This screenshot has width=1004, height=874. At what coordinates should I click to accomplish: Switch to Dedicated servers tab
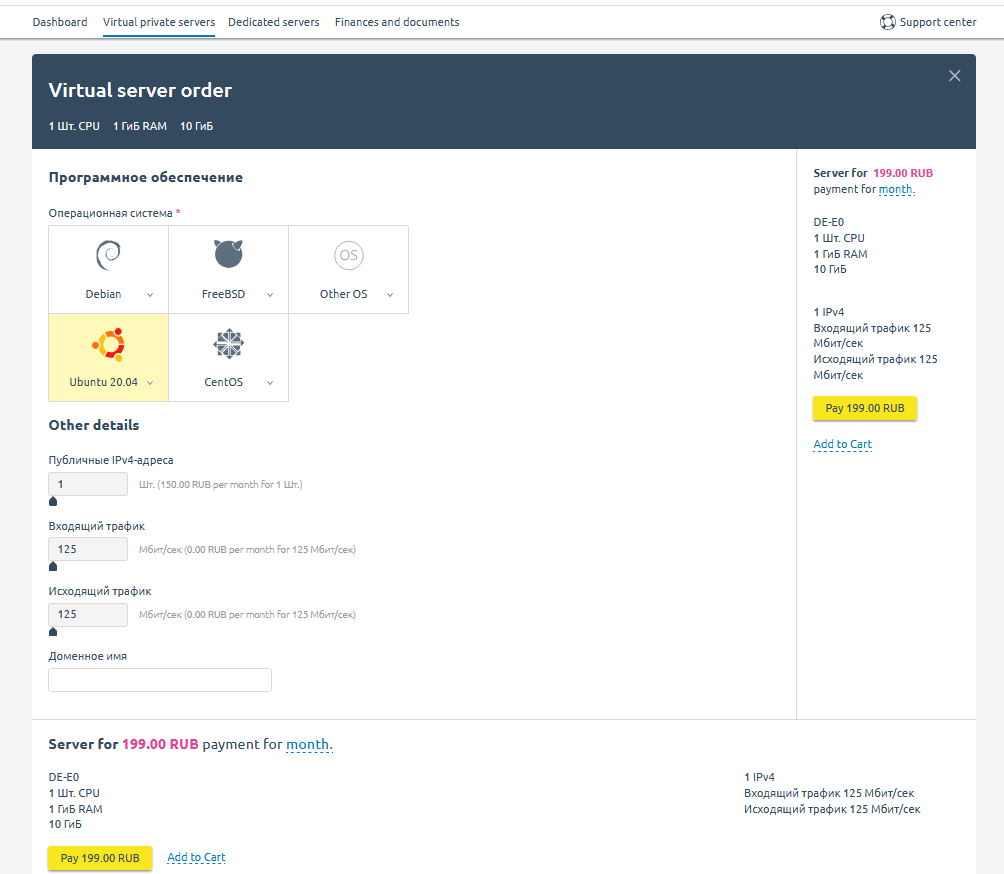(x=274, y=22)
